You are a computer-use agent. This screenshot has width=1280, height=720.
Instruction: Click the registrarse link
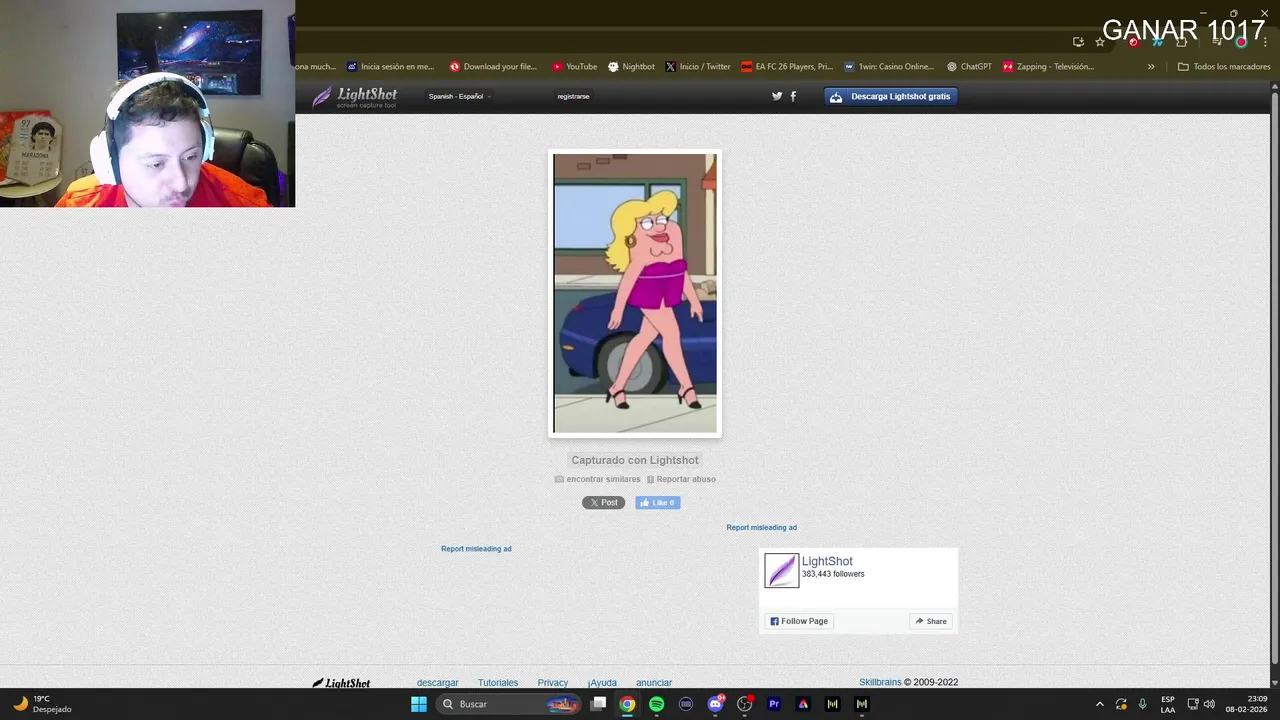pyautogui.click(x=573, y=96)
